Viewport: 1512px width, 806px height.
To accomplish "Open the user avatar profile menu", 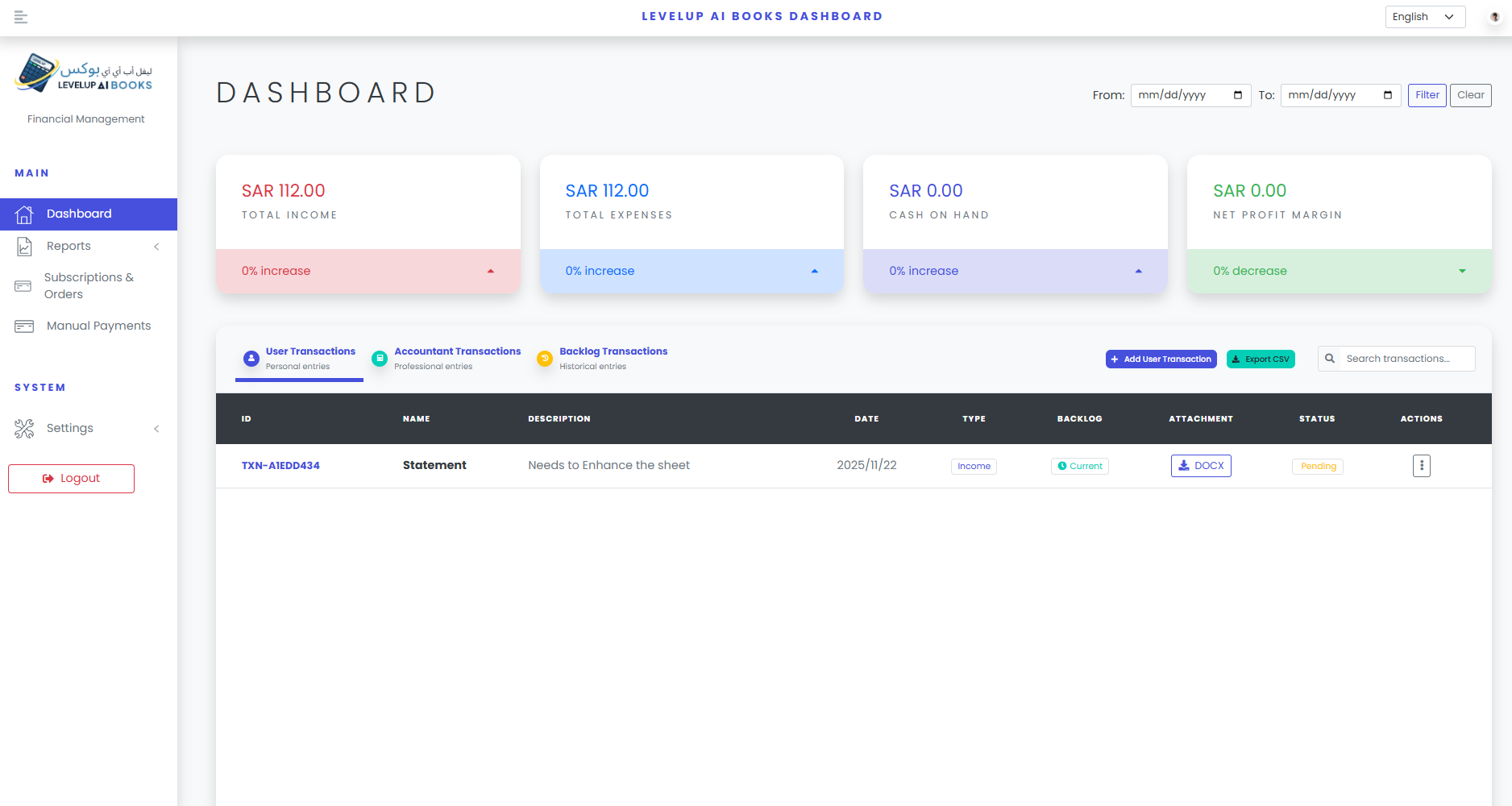I will click(1494, 17).
